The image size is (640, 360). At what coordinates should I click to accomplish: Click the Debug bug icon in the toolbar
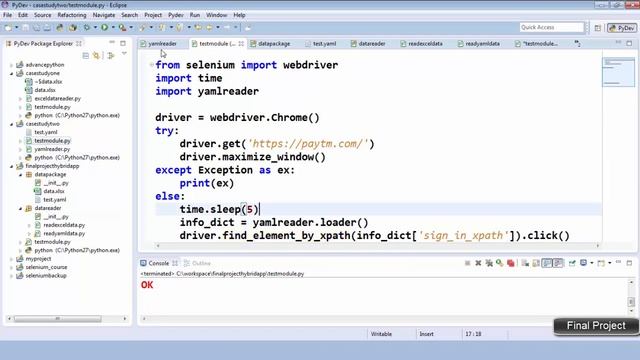click(x=87, y=27)
